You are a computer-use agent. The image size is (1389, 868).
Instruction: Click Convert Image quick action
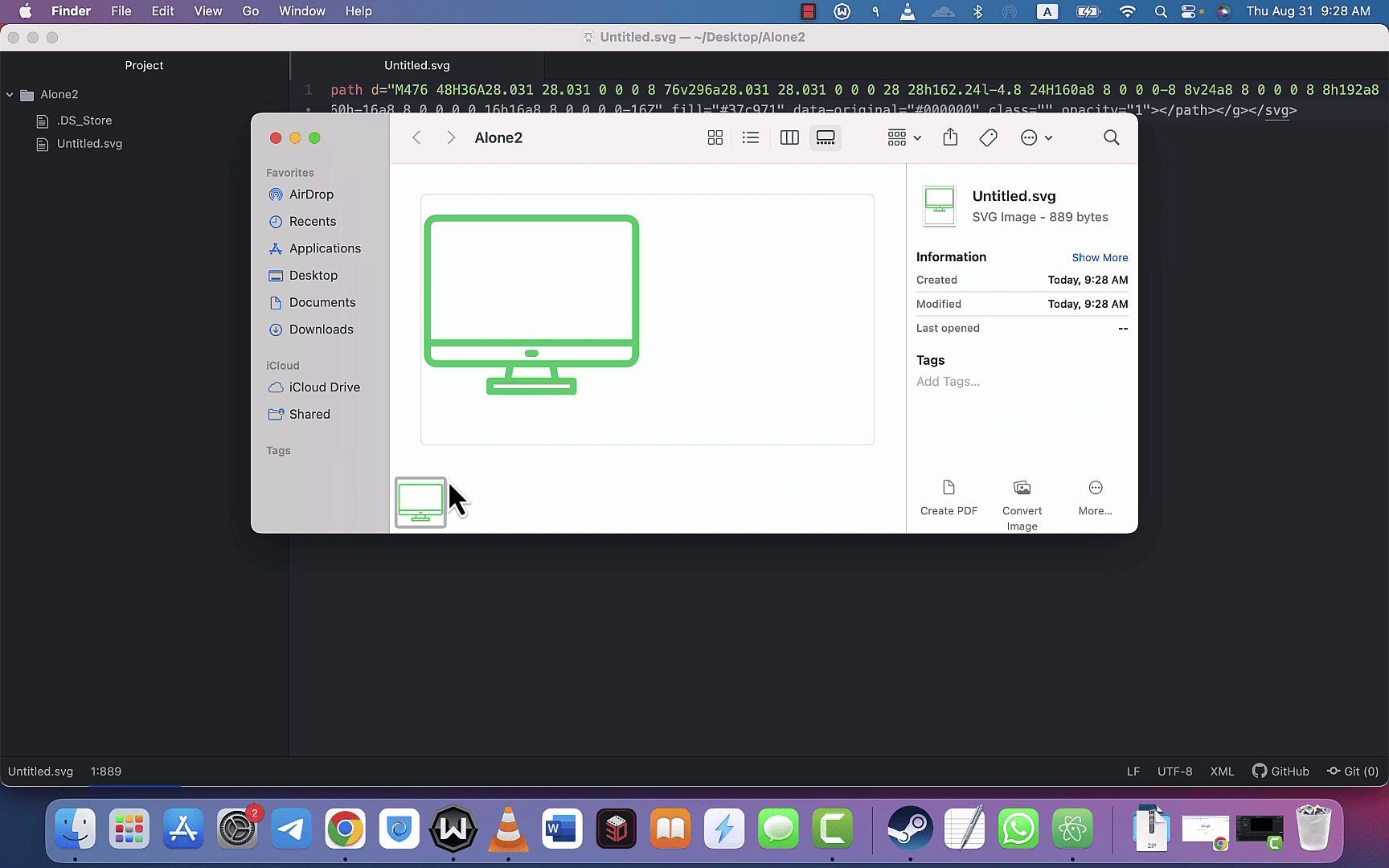coord(1022,506)
